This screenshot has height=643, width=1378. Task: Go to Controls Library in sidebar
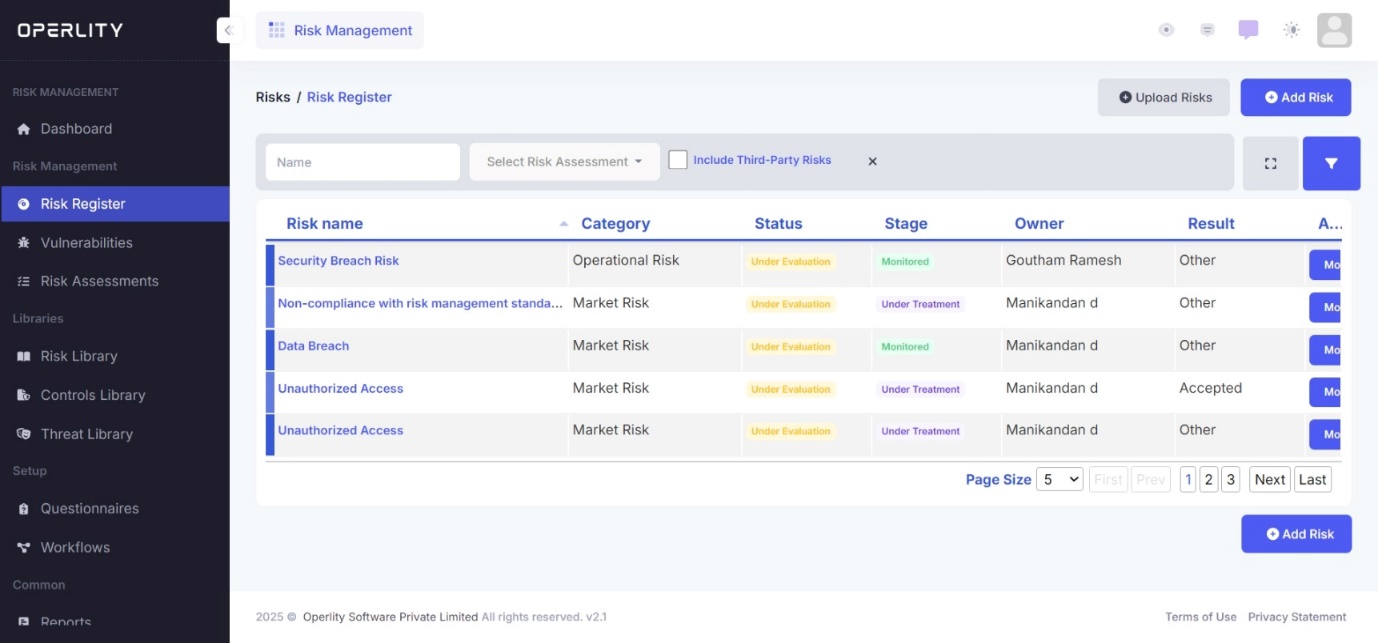coord(92,395)
